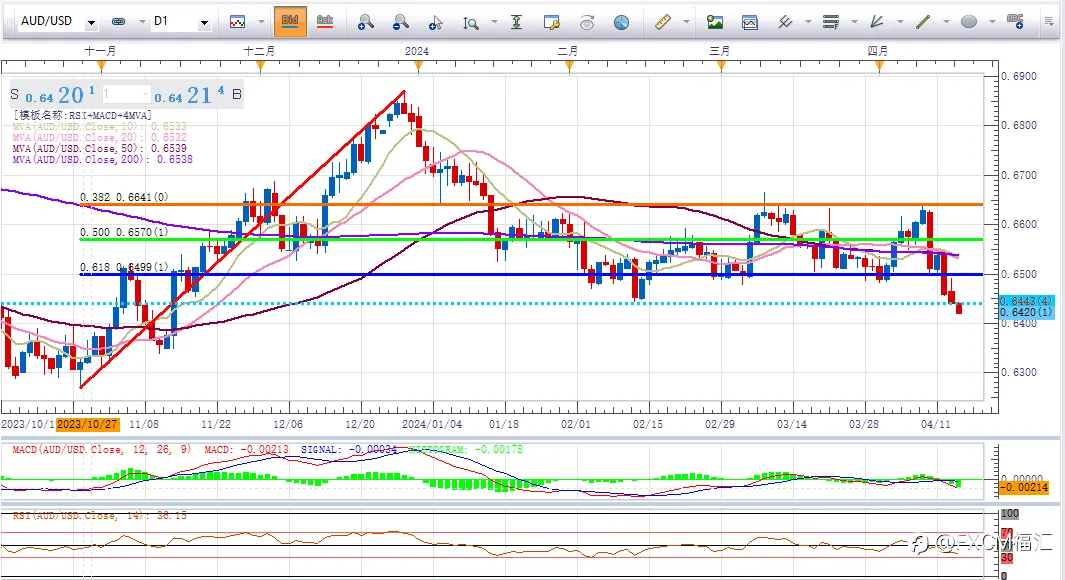This screenshot has width=1065, height=580.
Task: Expand the pitchfork tool dropdown arrow
Action: pos(808,22)
